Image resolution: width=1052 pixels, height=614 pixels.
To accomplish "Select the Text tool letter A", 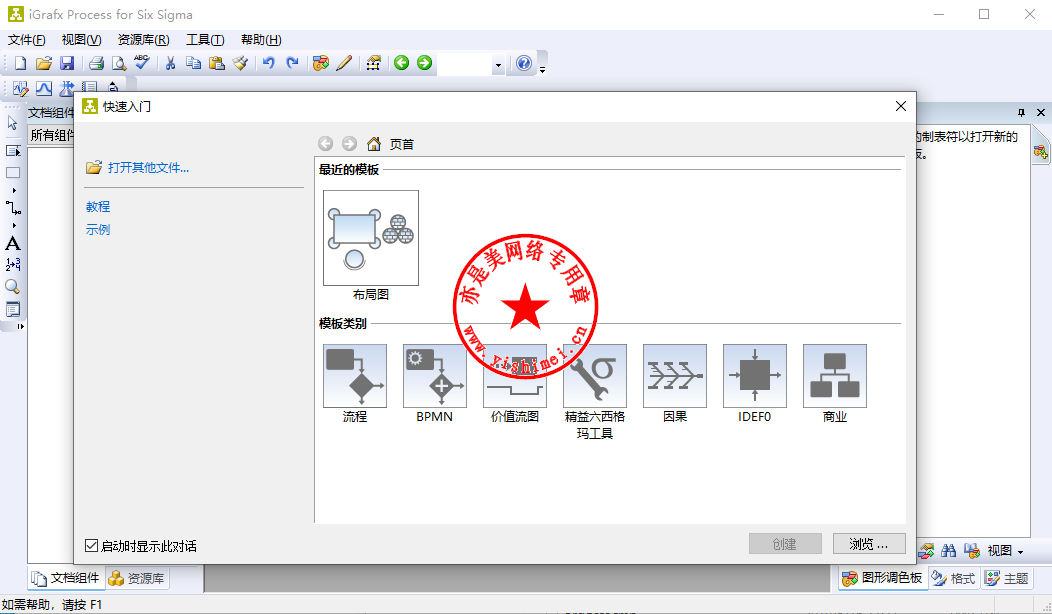I will tap(13, 244).
